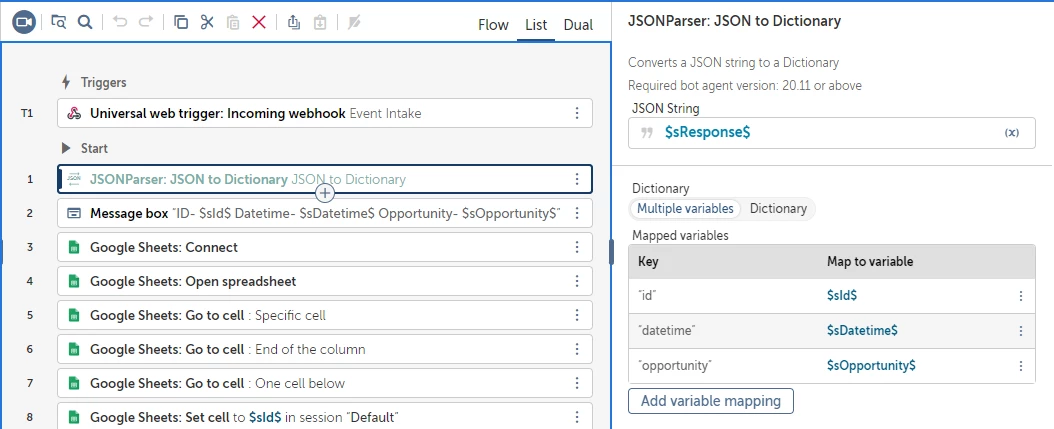The height and width of the screenshot is (429, 1054).
Task: Open options for "datetime" mapping row
Action: 1020,331
